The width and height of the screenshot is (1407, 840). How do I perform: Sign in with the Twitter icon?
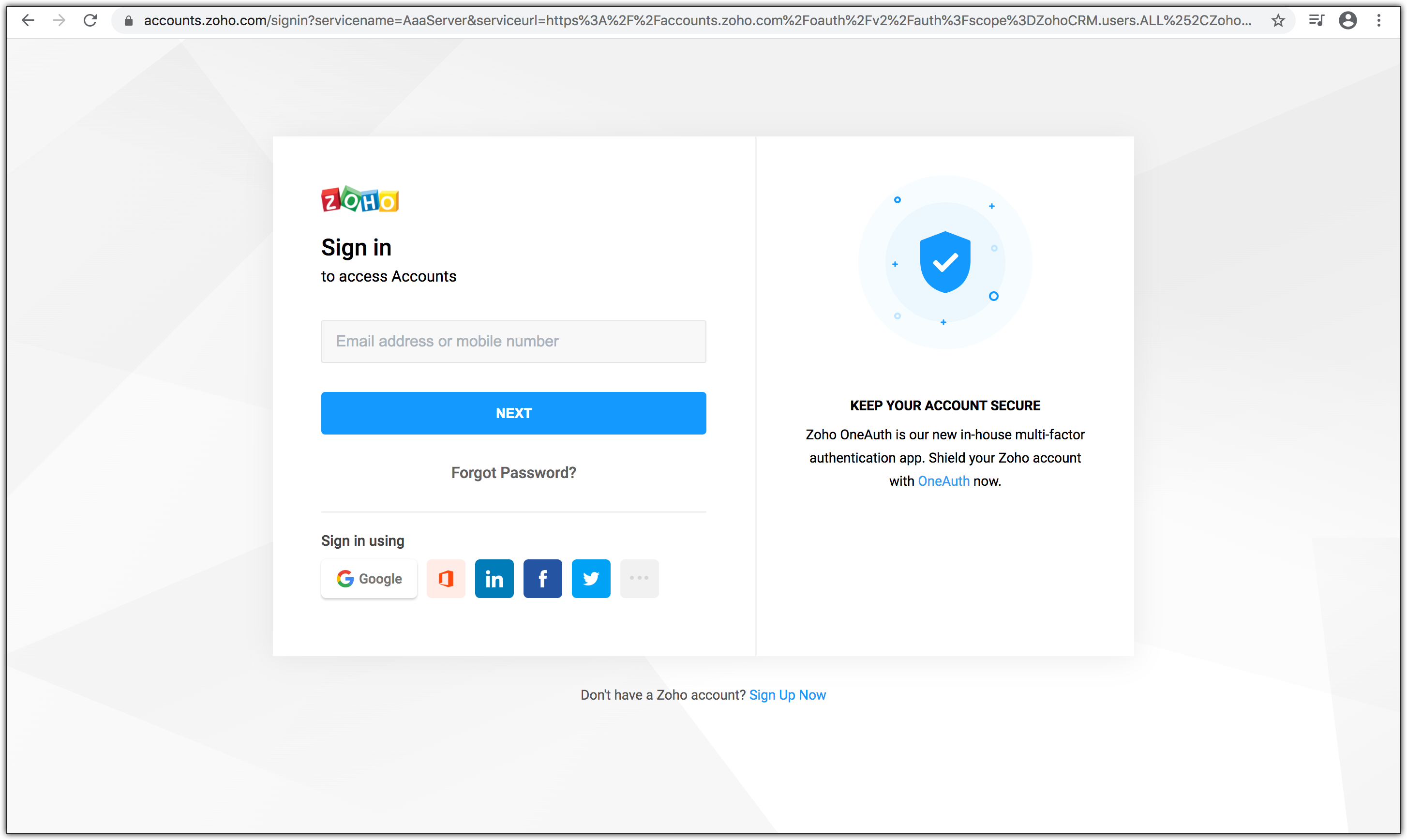[x=591, y=579]
